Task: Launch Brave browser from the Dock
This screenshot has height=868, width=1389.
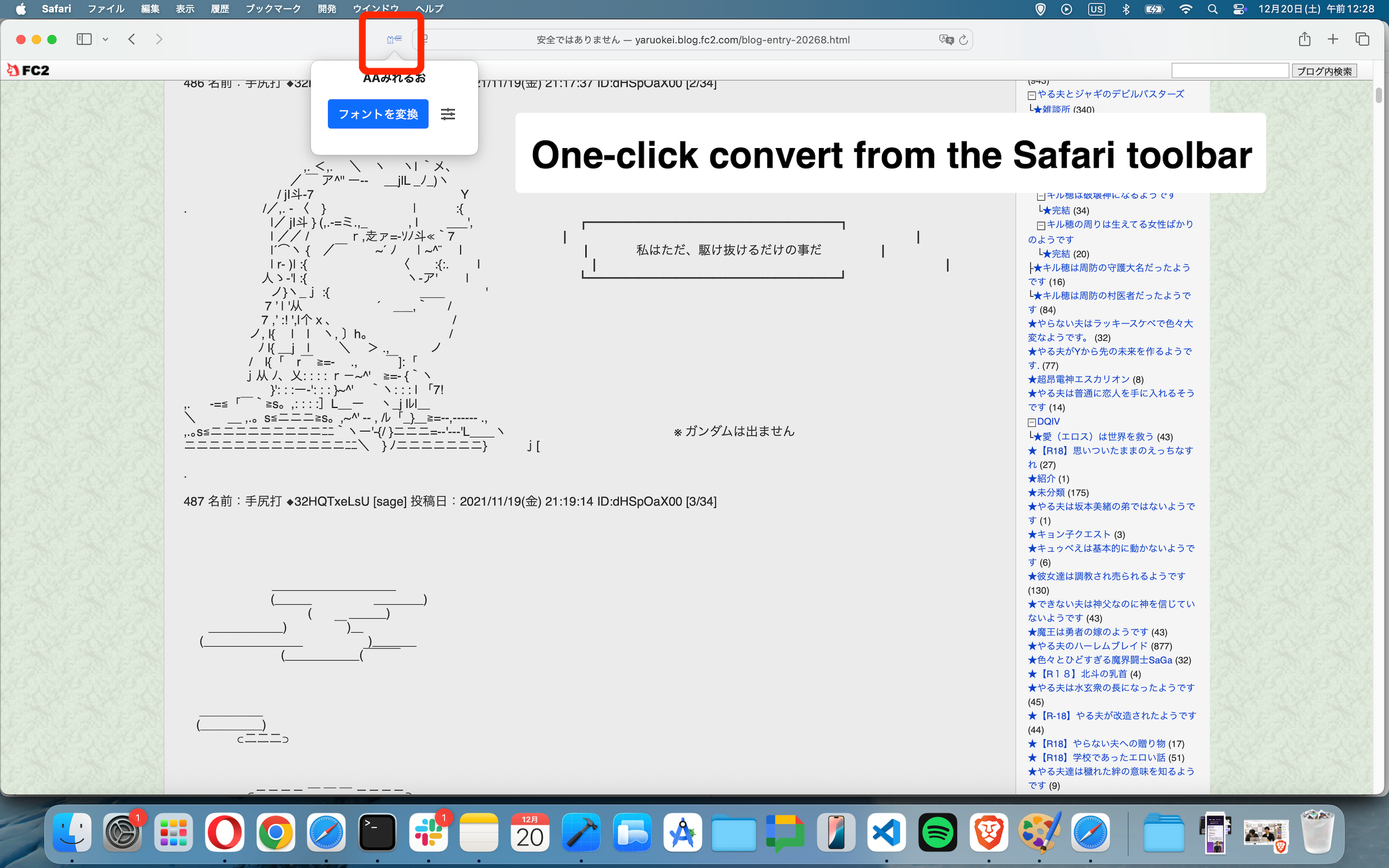Action: [988, 832]
